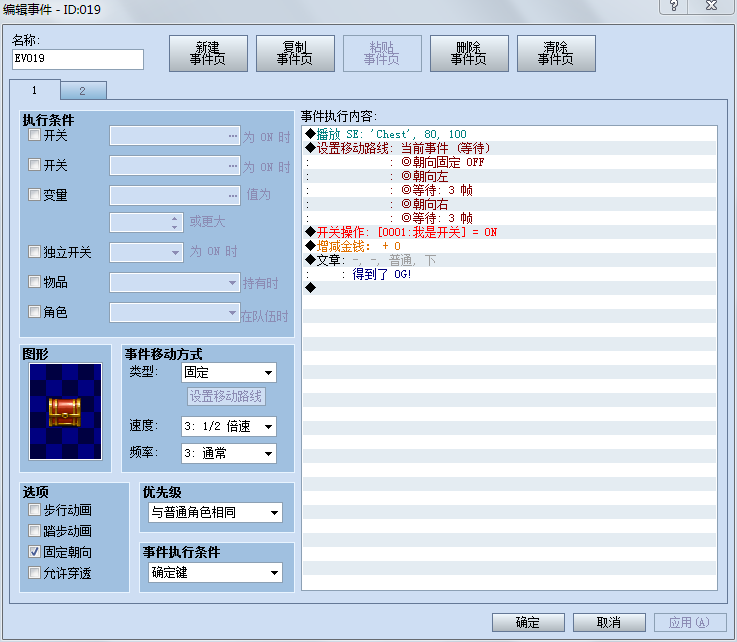Select the 朝向左 line

(x=510, y=176)
